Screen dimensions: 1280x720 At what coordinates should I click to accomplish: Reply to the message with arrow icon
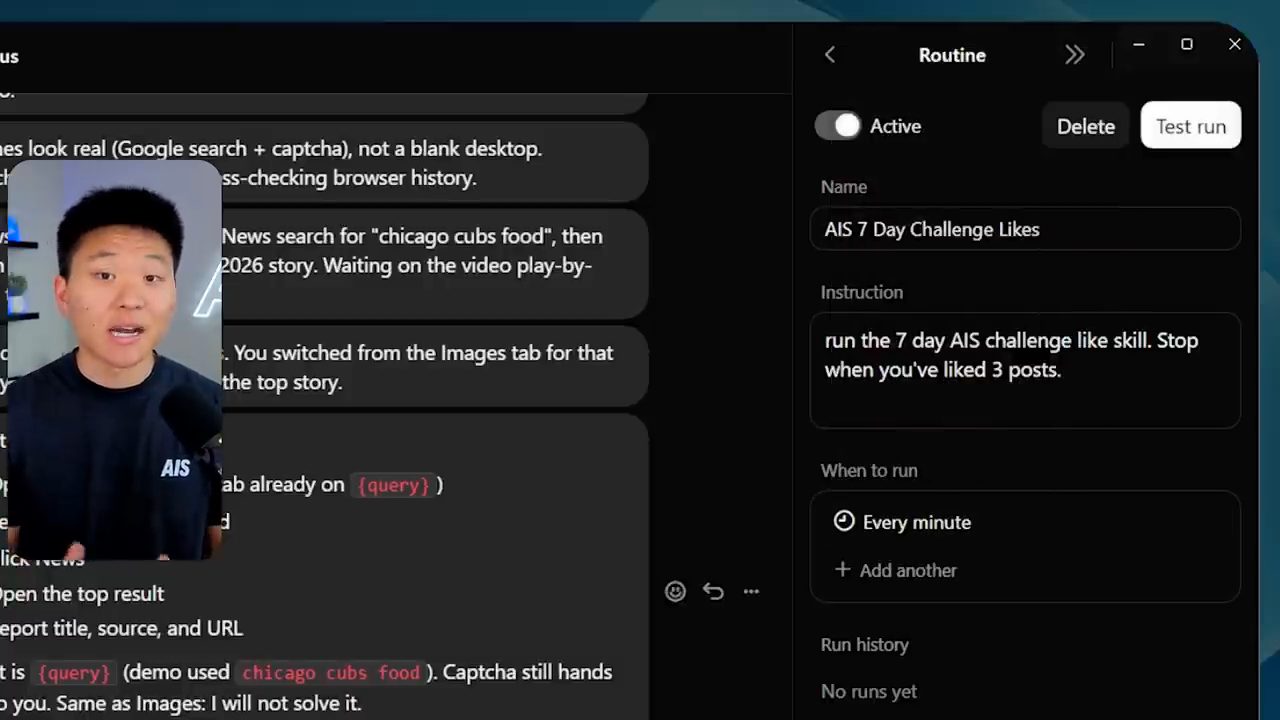tap(713, 591)
